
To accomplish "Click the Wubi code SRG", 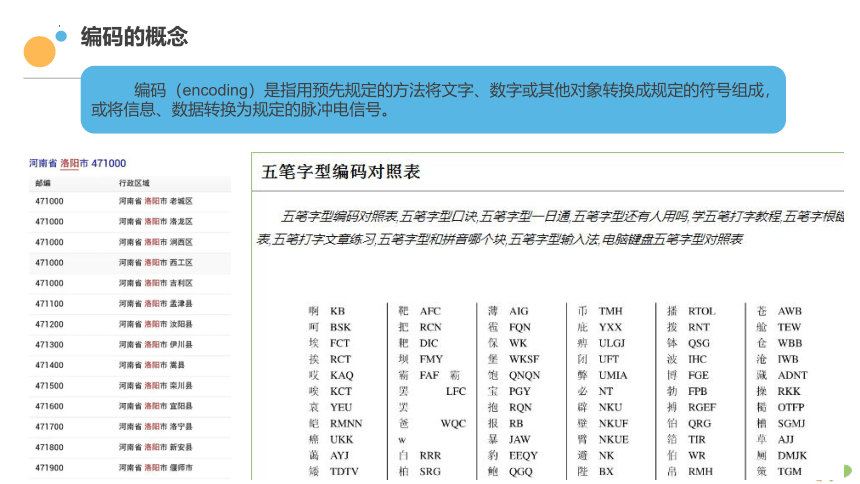I will [x=430, y=471].
